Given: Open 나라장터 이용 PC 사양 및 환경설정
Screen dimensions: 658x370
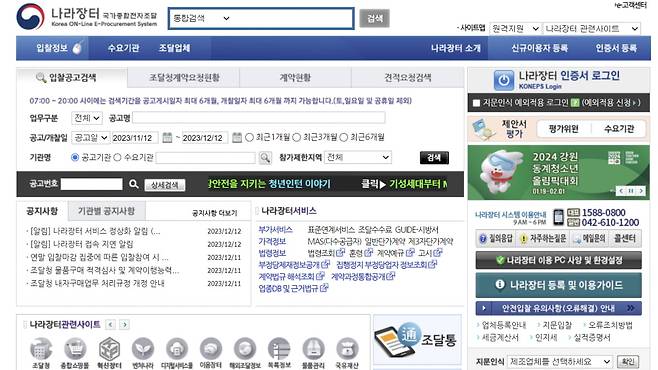Looking at the screenshot, I should point(559,260).
